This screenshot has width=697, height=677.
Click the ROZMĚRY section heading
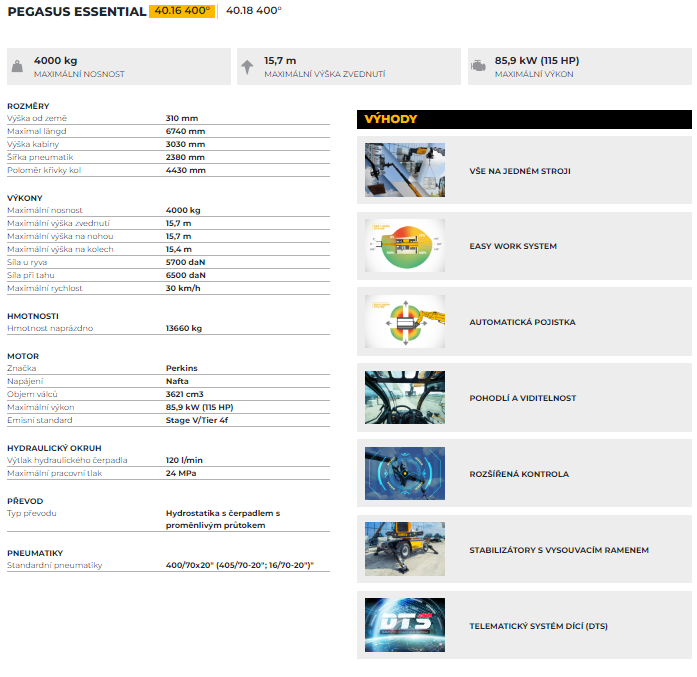pyautogui.click(x=28, y=106)
